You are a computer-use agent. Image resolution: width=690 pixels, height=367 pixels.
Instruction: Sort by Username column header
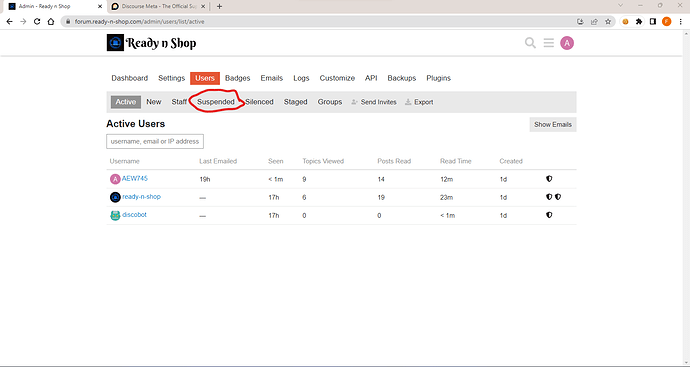point(125,161)
